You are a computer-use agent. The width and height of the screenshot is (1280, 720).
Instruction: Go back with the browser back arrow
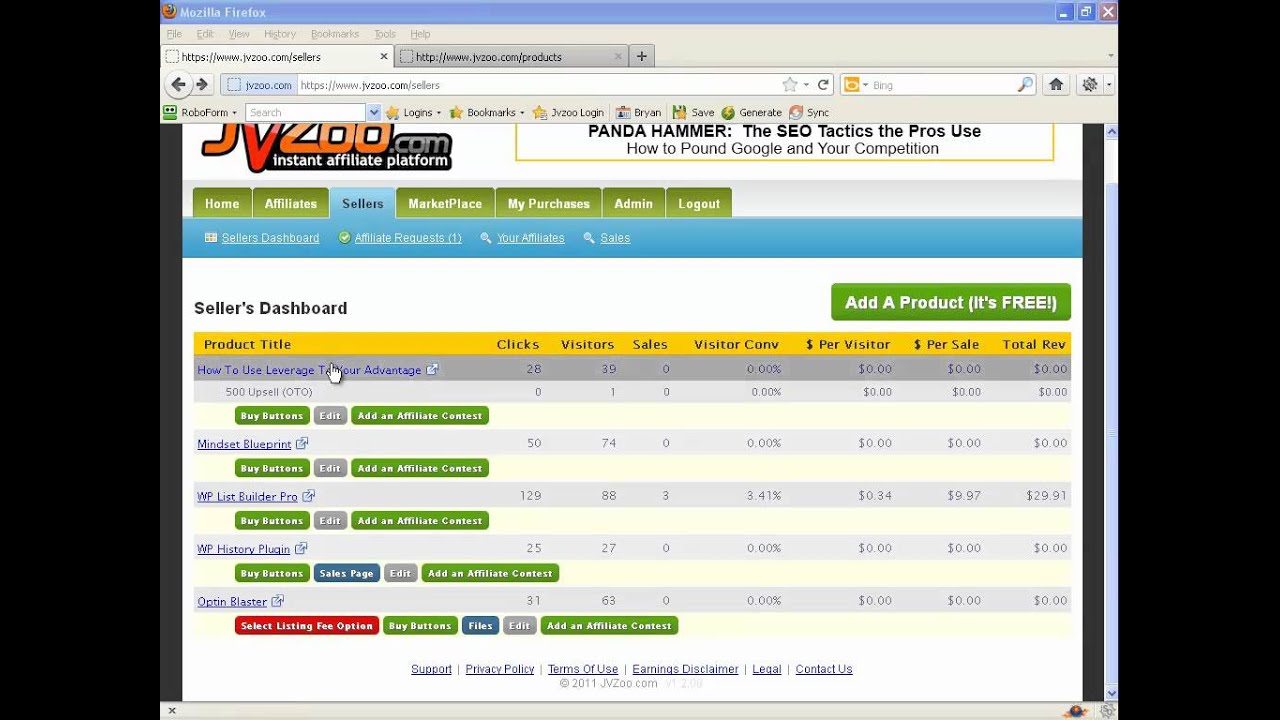pyautogui.click(x=178, y=85)
